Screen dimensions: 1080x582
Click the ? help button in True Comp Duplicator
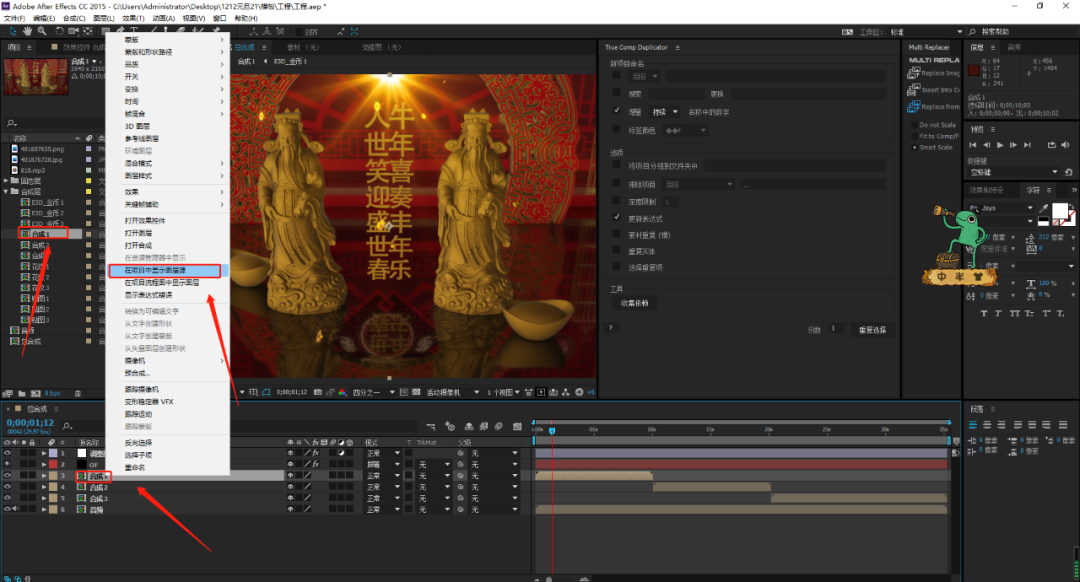pos(611,328)
